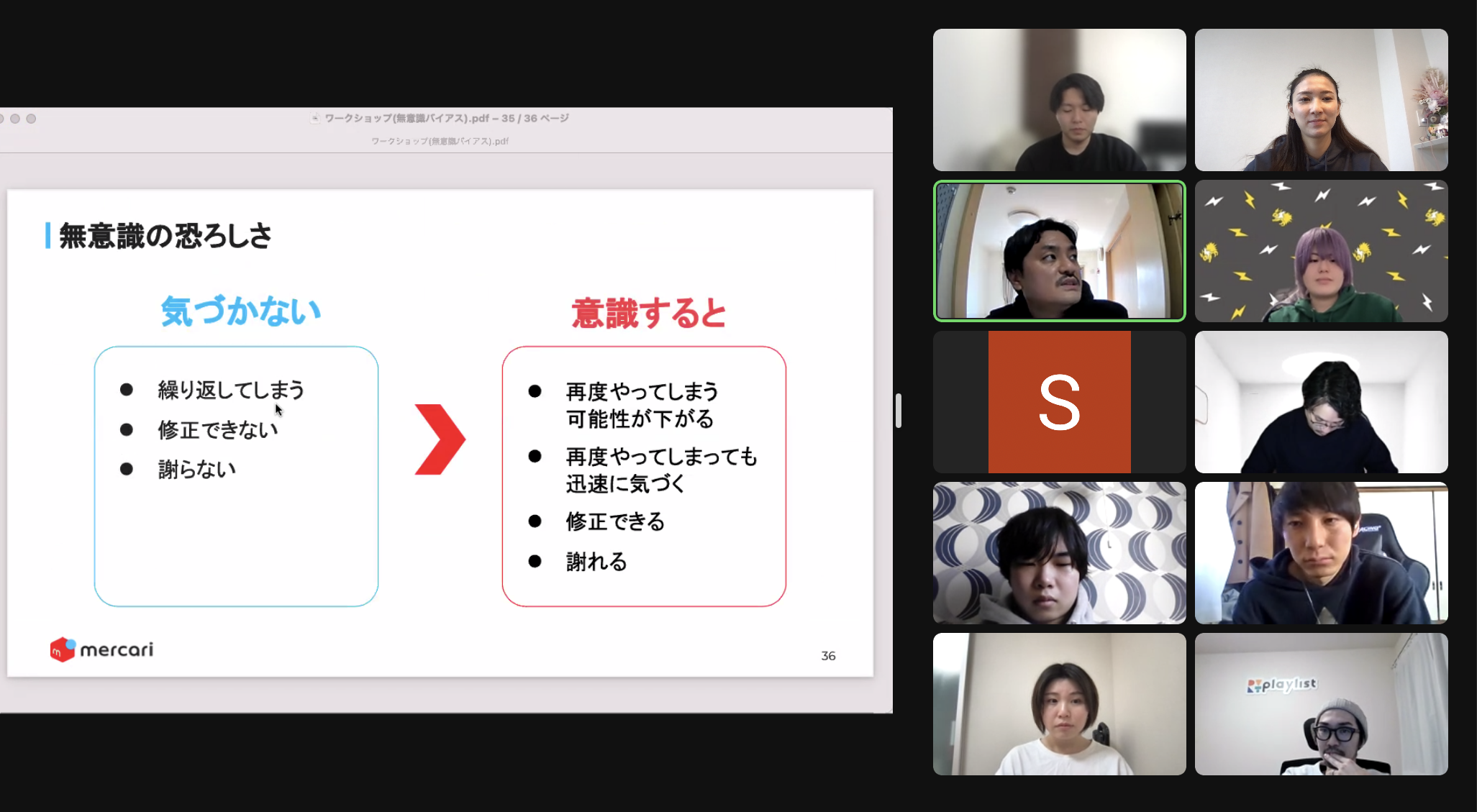Image resolution: width=1477 pixels, height=812 pixels.
Task: Select the orange S avatar tile
Action: click(x=1059, y=402)
